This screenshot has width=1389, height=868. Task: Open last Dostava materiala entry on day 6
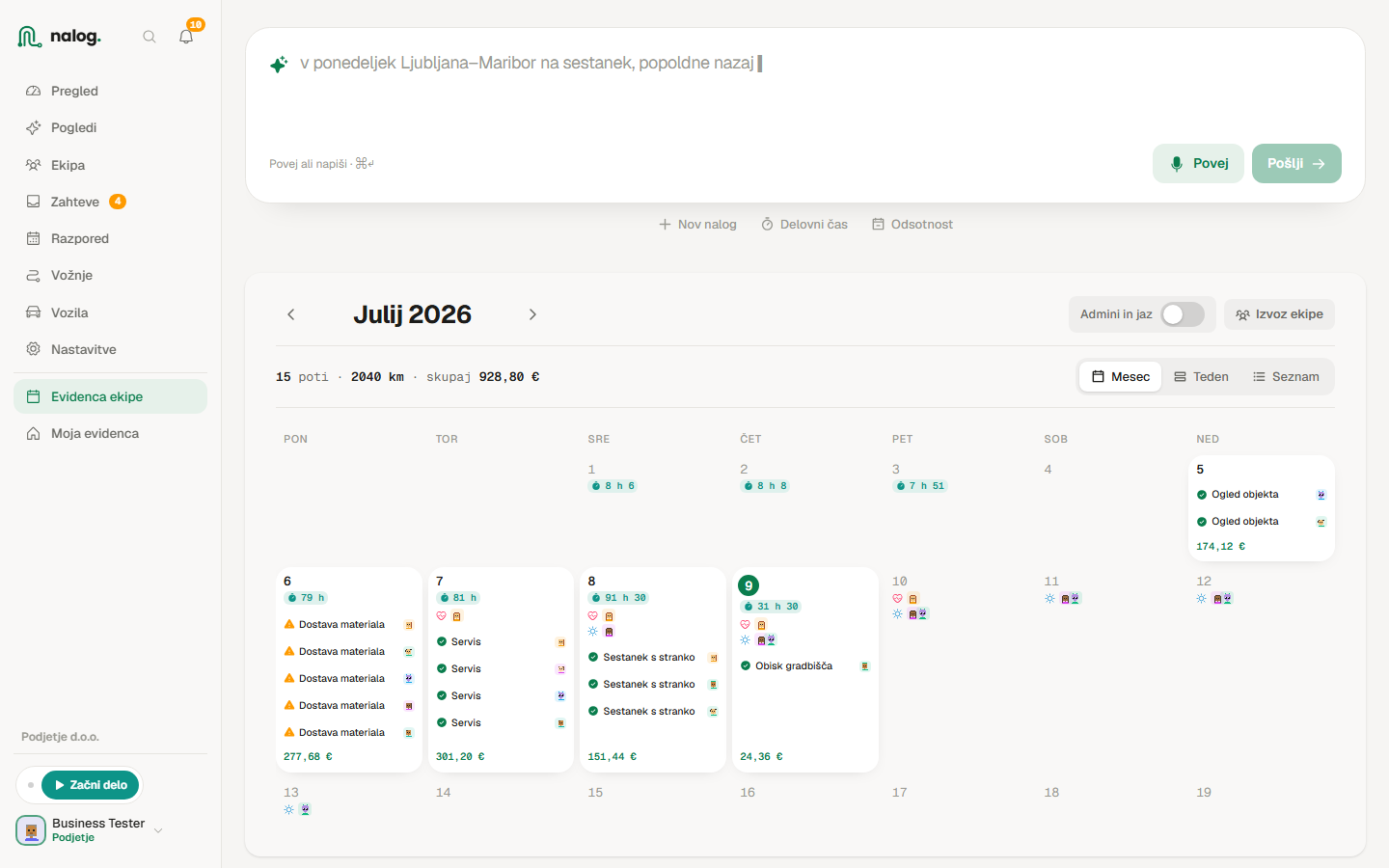pos(348,733)
